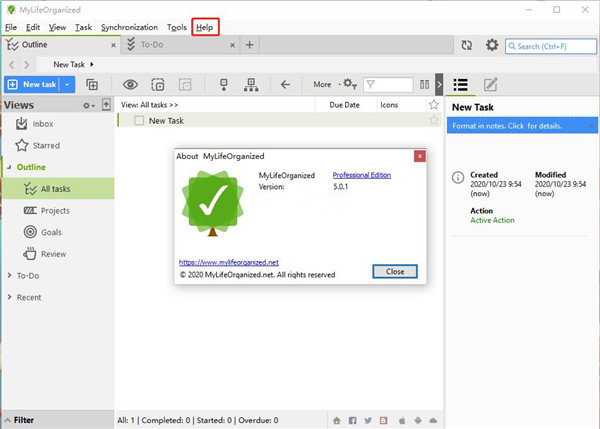Viewport: 600px width, 429px height.
Task: Click the collapse branch toolbar icon
Action: [224, 85]
